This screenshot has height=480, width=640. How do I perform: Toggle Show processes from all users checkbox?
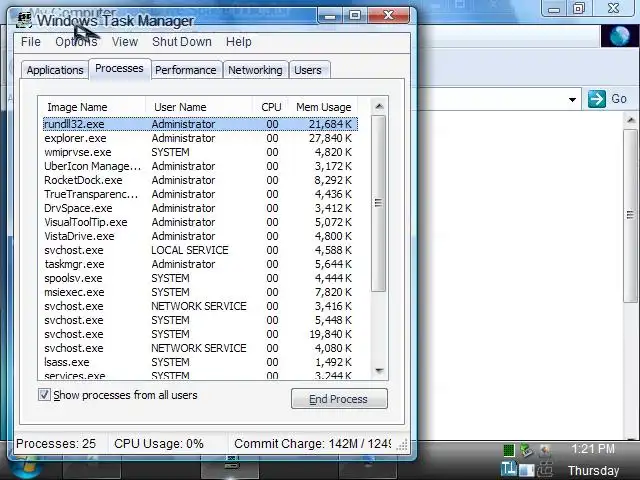pyautogui.click(x=44, y=395)
